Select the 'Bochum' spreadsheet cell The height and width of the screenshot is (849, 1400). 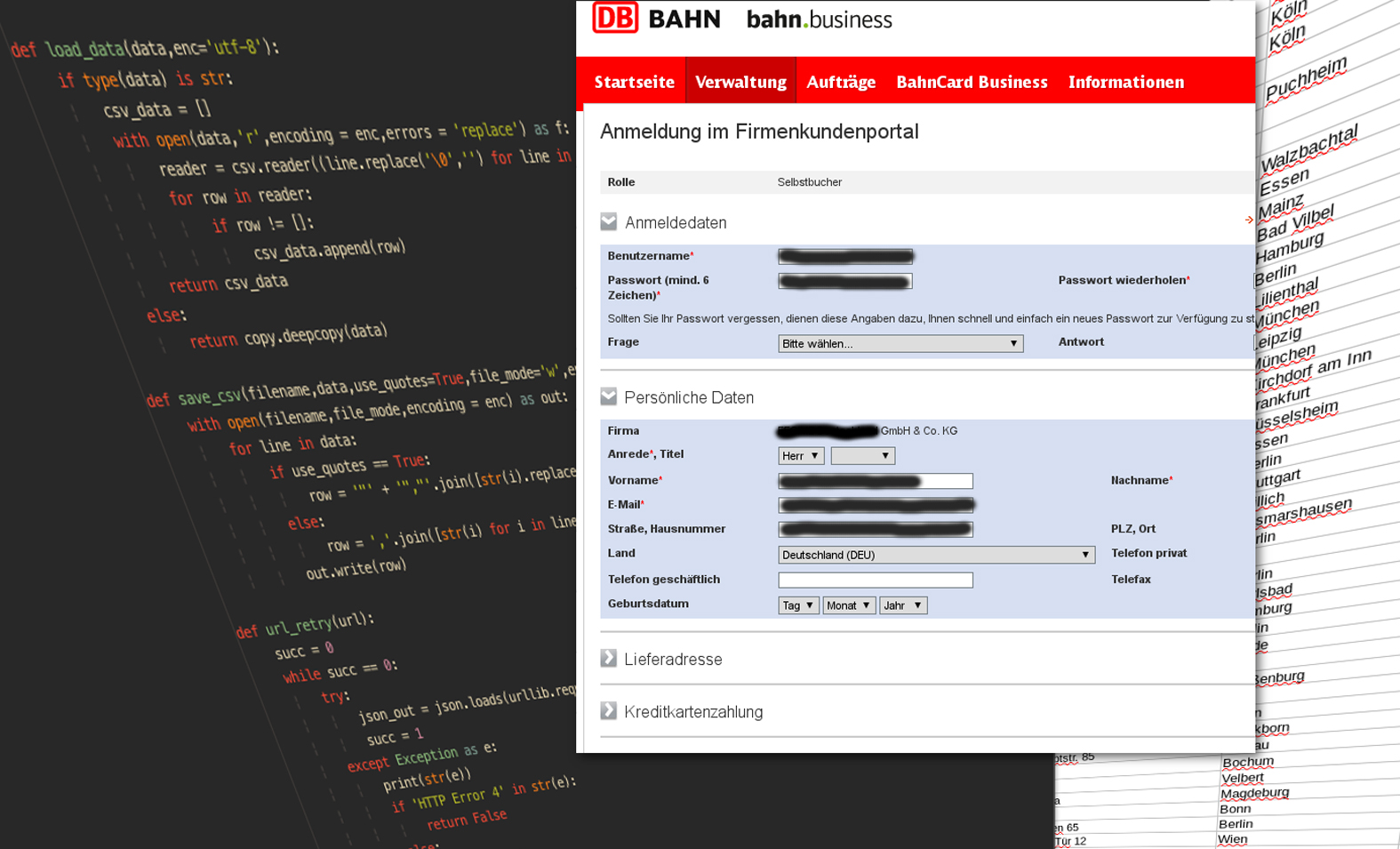(x=1248, y=762)
